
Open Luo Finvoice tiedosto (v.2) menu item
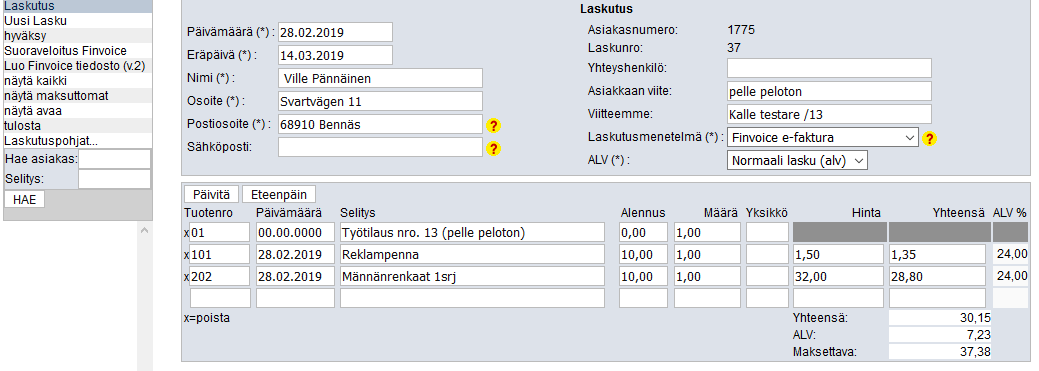(x=74, y=66)
